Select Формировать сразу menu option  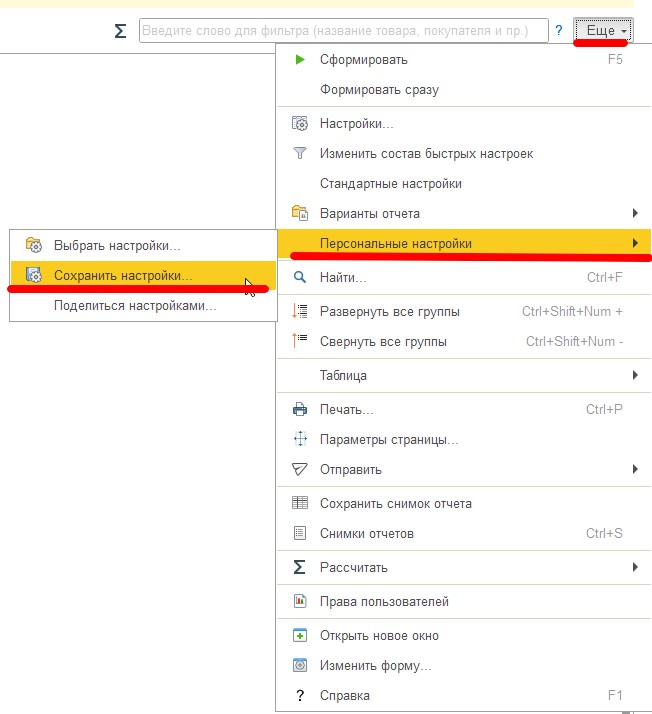coord(379,90)
